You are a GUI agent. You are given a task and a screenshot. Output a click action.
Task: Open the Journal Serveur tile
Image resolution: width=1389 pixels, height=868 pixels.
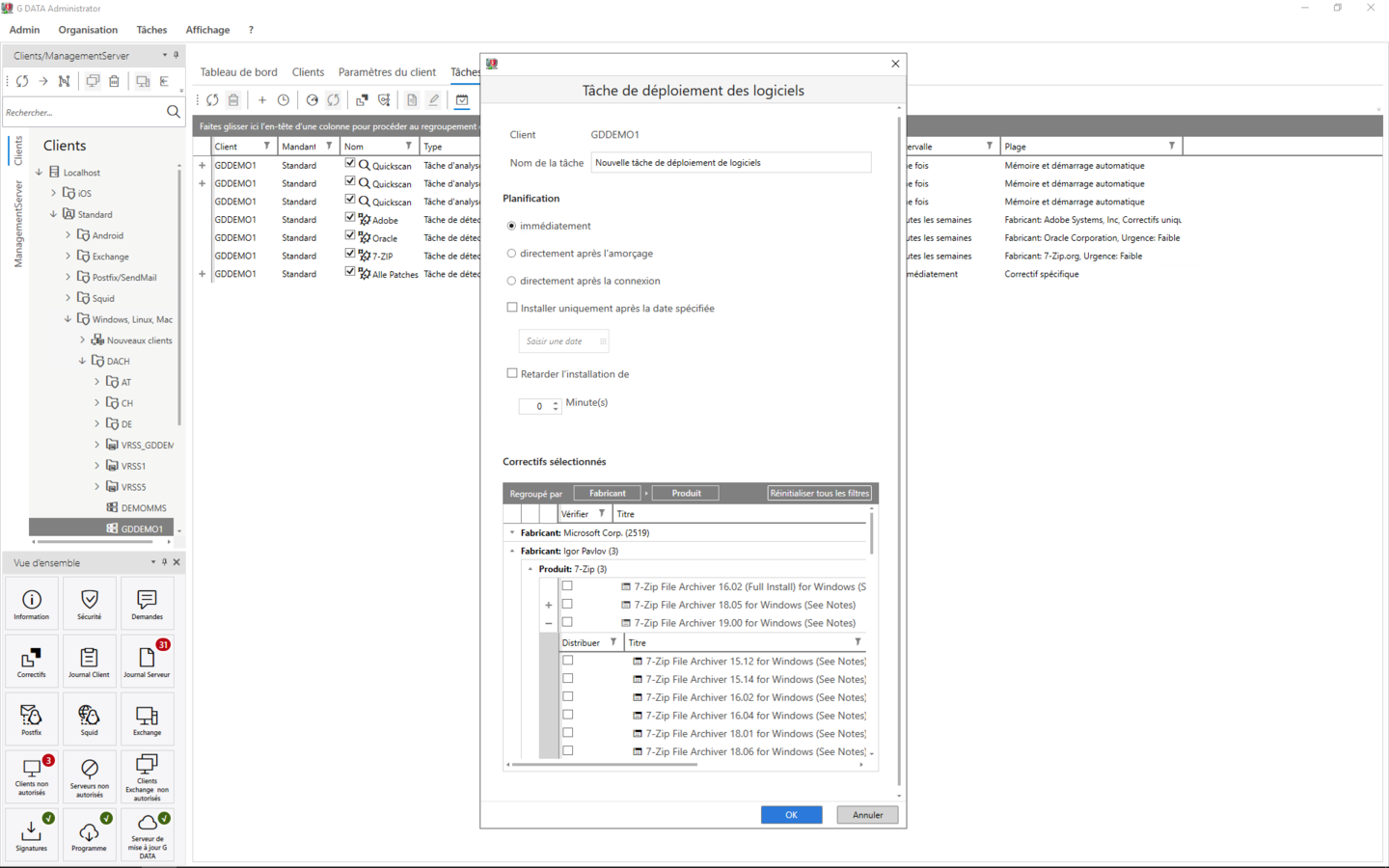point(148,661)
